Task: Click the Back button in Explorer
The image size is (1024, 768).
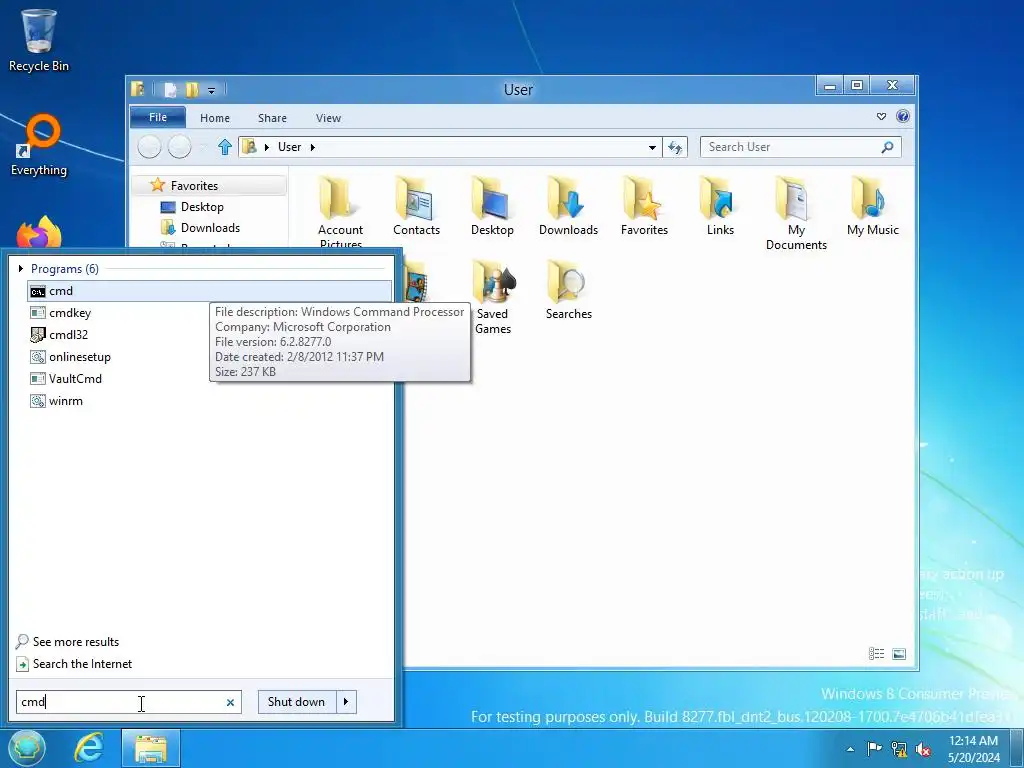Action: [x=150, y=147]
